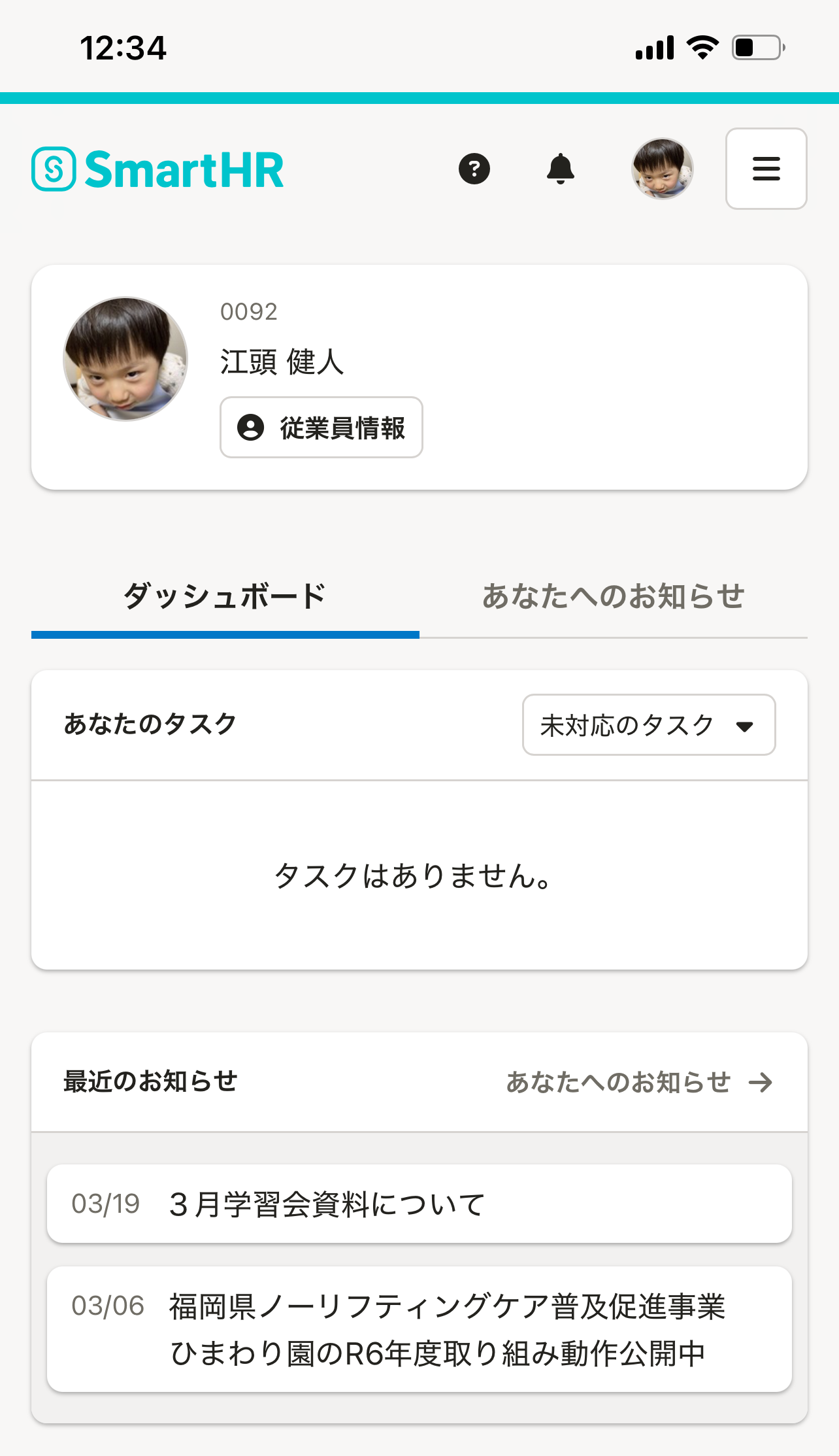839x1456 pixels.
Task: Click the person icon in 従業員情報 button
Action: click(250, 428)
